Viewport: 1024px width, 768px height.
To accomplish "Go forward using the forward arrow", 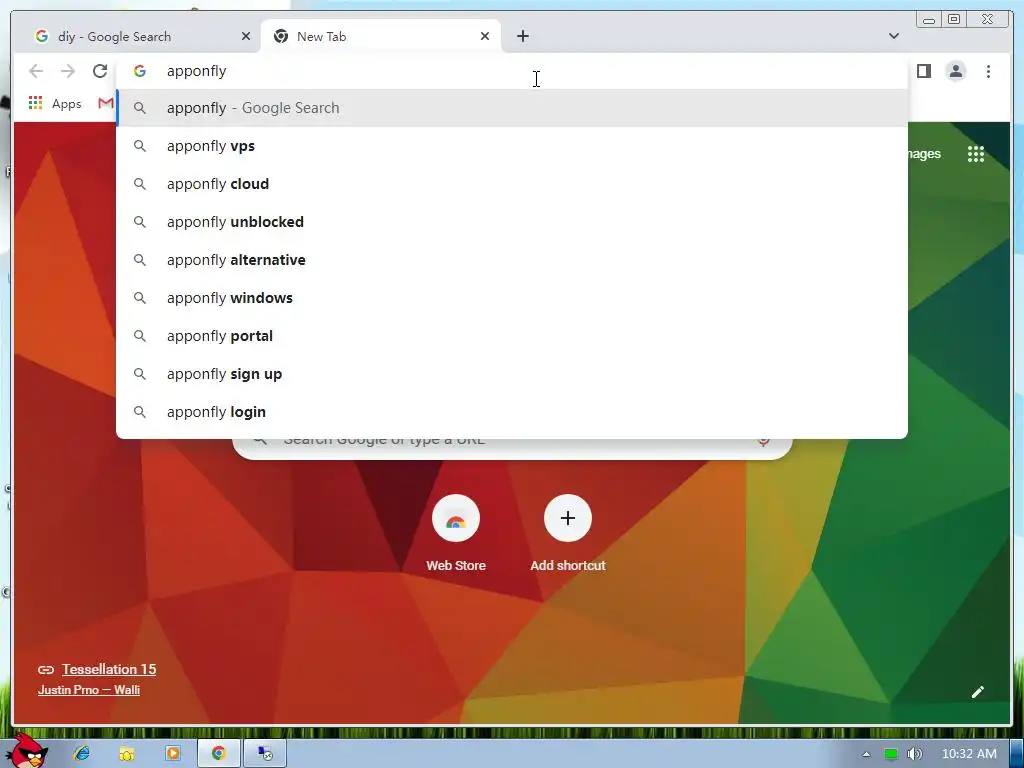I will (x=68, y=71).
